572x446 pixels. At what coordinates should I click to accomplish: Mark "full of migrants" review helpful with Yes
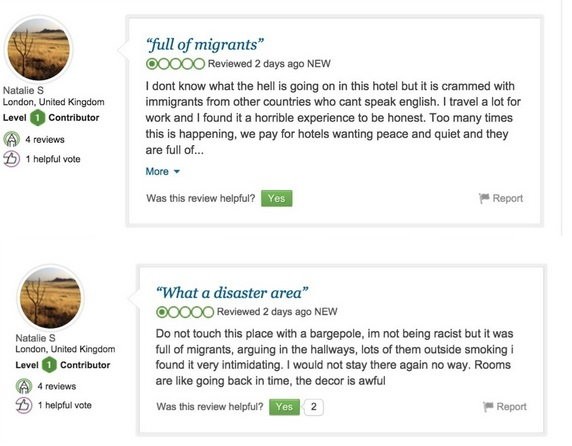coord(277,198)
